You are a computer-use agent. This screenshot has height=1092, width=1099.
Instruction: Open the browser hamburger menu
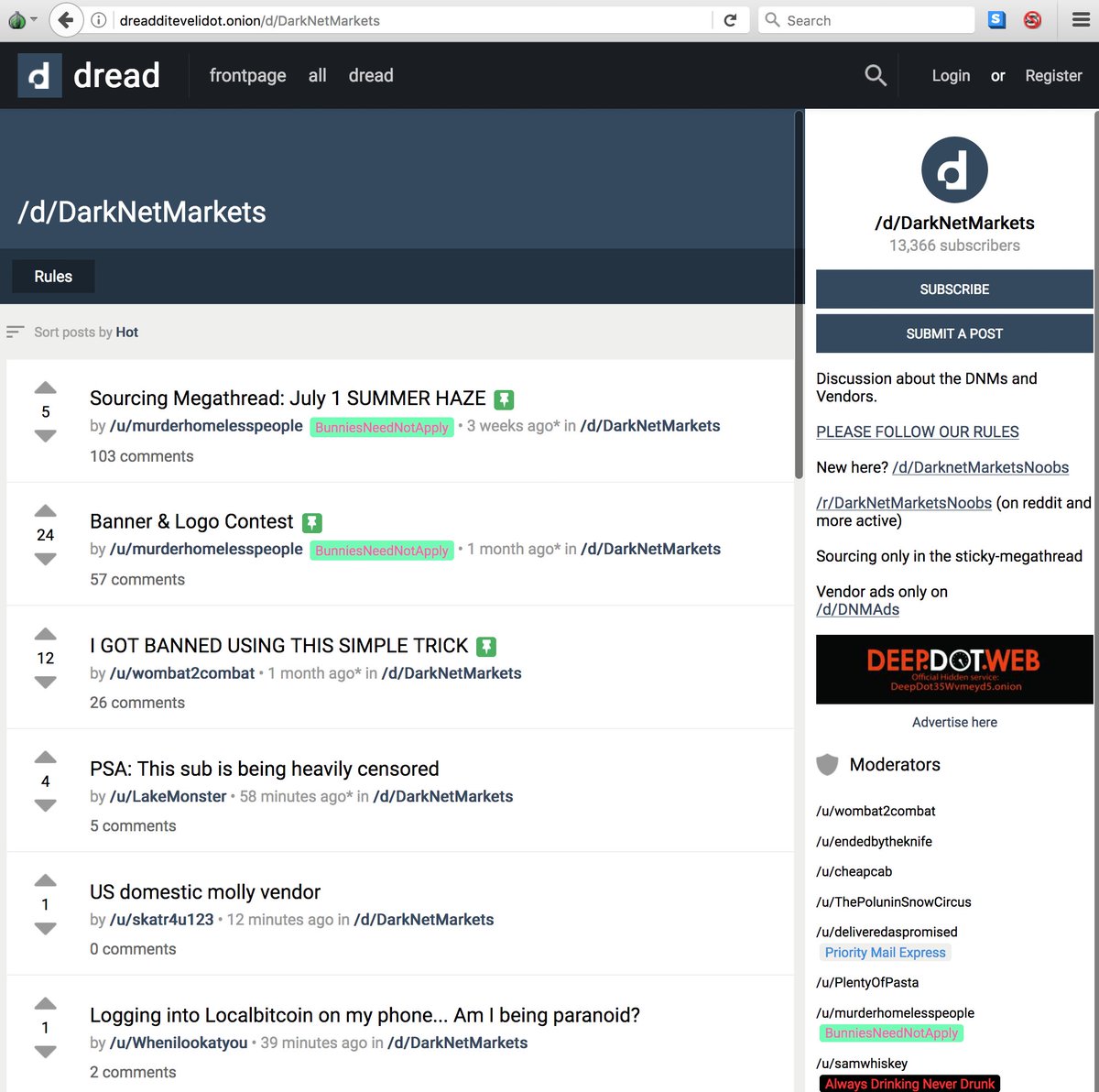(x=1081, y=20)
